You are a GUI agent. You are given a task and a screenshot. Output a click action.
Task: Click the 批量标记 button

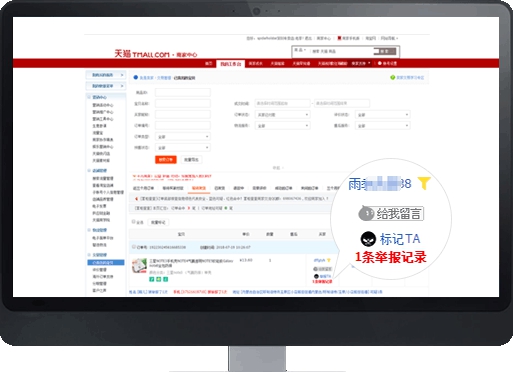pos(158,222)
